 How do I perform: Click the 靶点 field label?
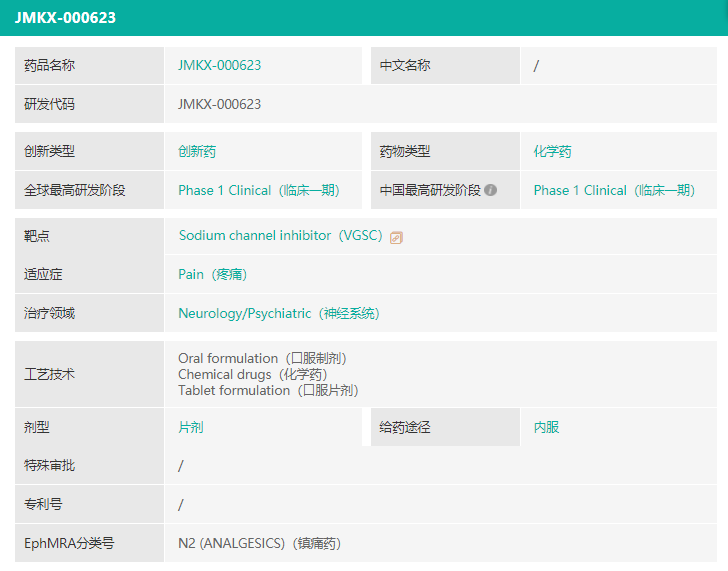click(x=37, y=236)
